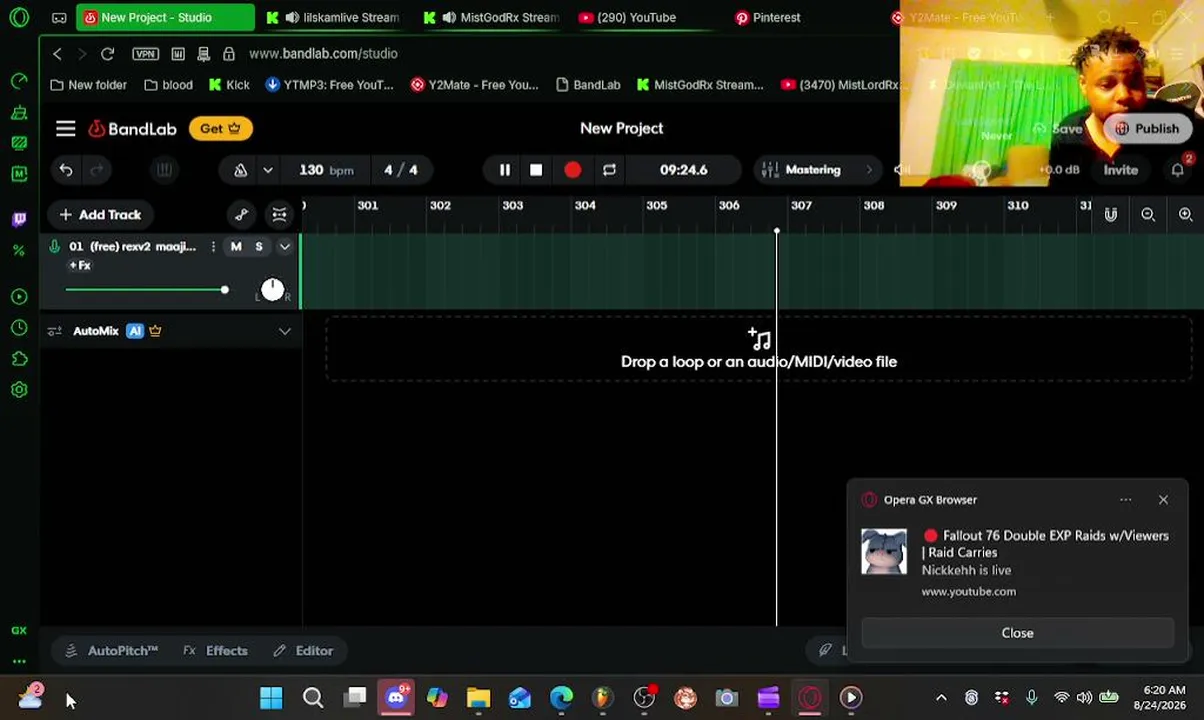
Task: Start recording with the red button
Action: [572, 170]
